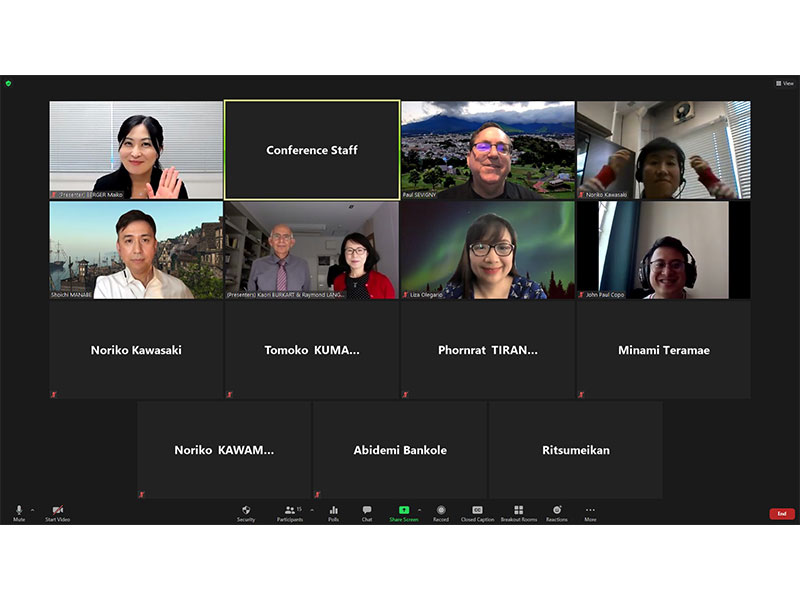Open the More options menu

[x=590, y=511]
